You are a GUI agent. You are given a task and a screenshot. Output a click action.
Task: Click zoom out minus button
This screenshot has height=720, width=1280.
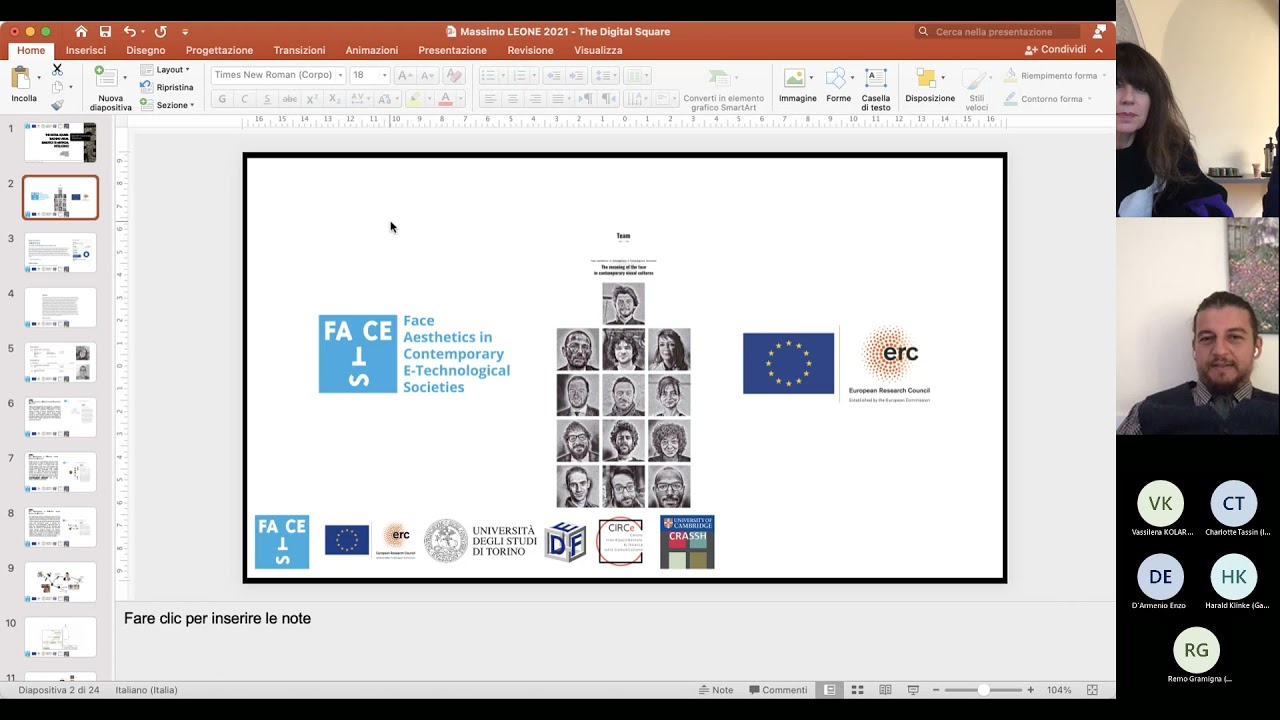pyautogui.click(x=936, y=690)
